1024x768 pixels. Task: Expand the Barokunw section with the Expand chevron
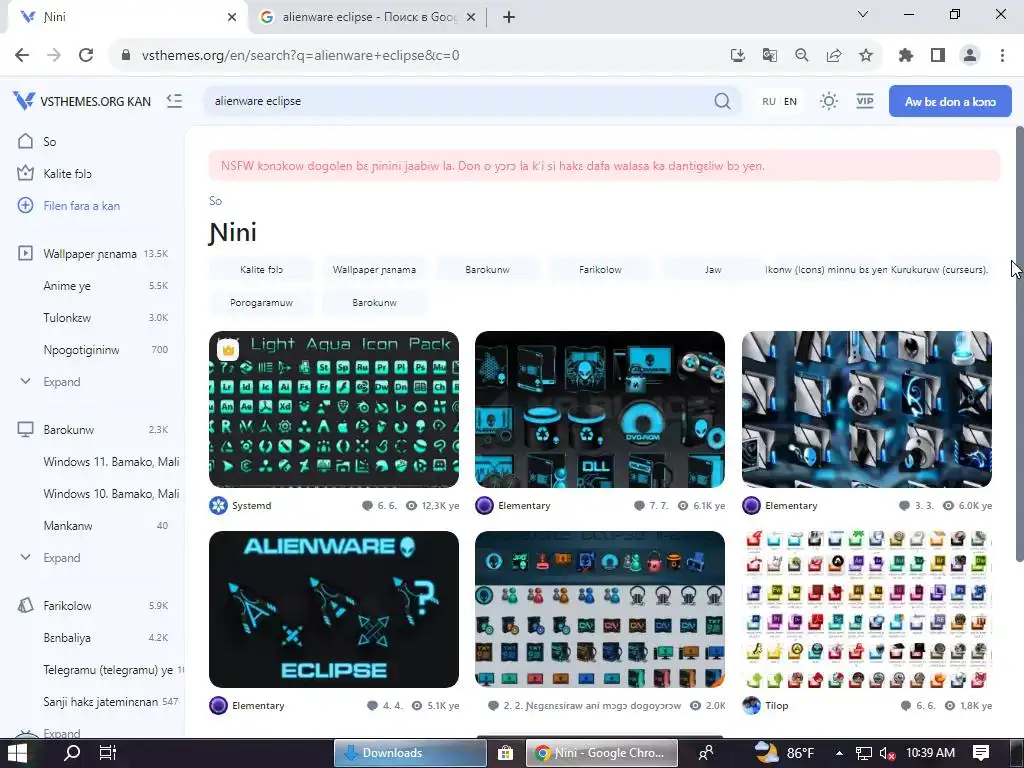[25, 557]
